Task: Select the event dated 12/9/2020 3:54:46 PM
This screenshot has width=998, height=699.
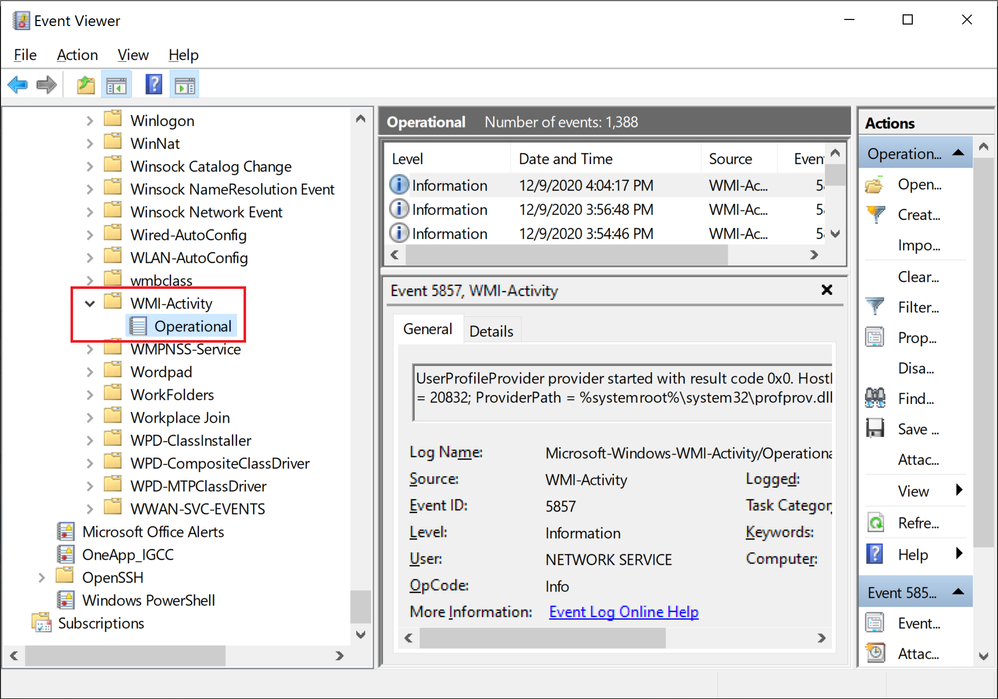Action: click(605, 234)
